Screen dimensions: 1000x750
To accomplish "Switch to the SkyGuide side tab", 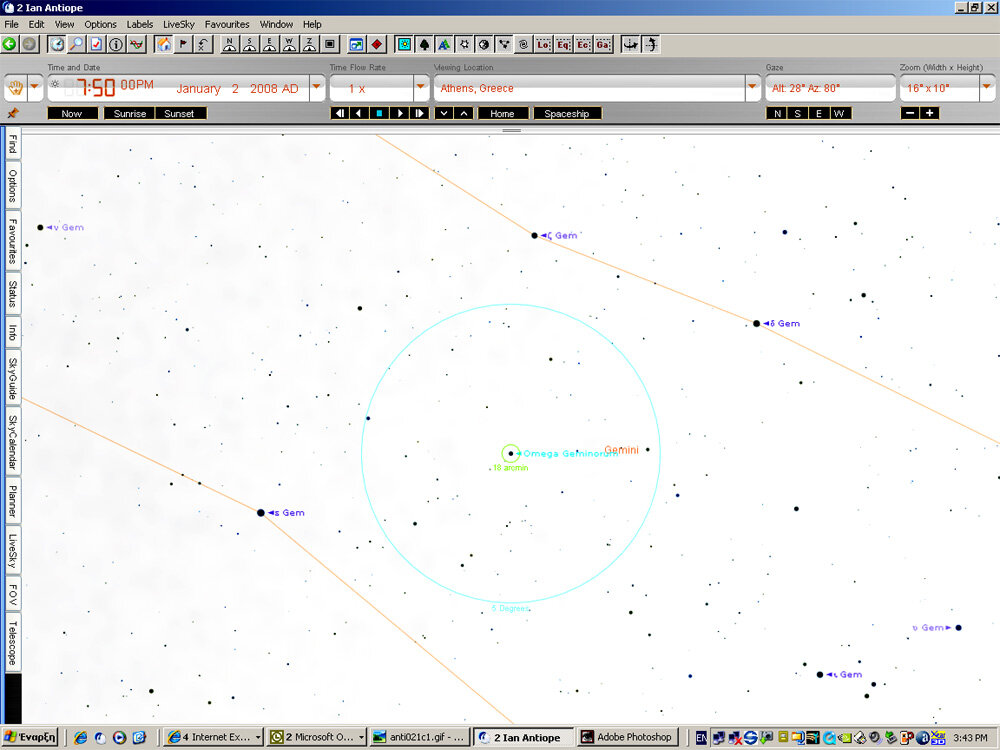I will click(13, 378).
